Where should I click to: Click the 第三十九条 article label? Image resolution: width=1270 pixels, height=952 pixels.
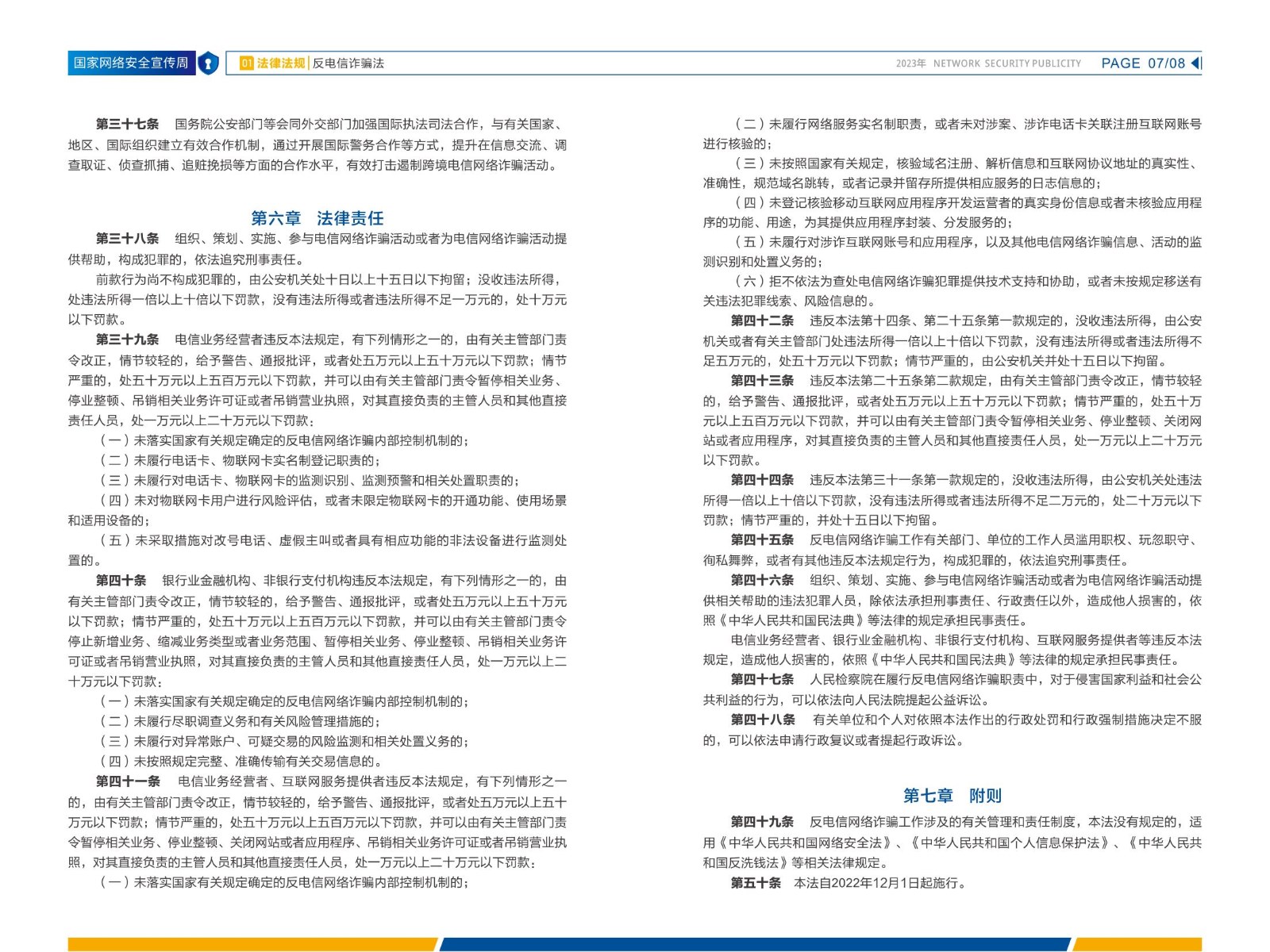(127, 340)
